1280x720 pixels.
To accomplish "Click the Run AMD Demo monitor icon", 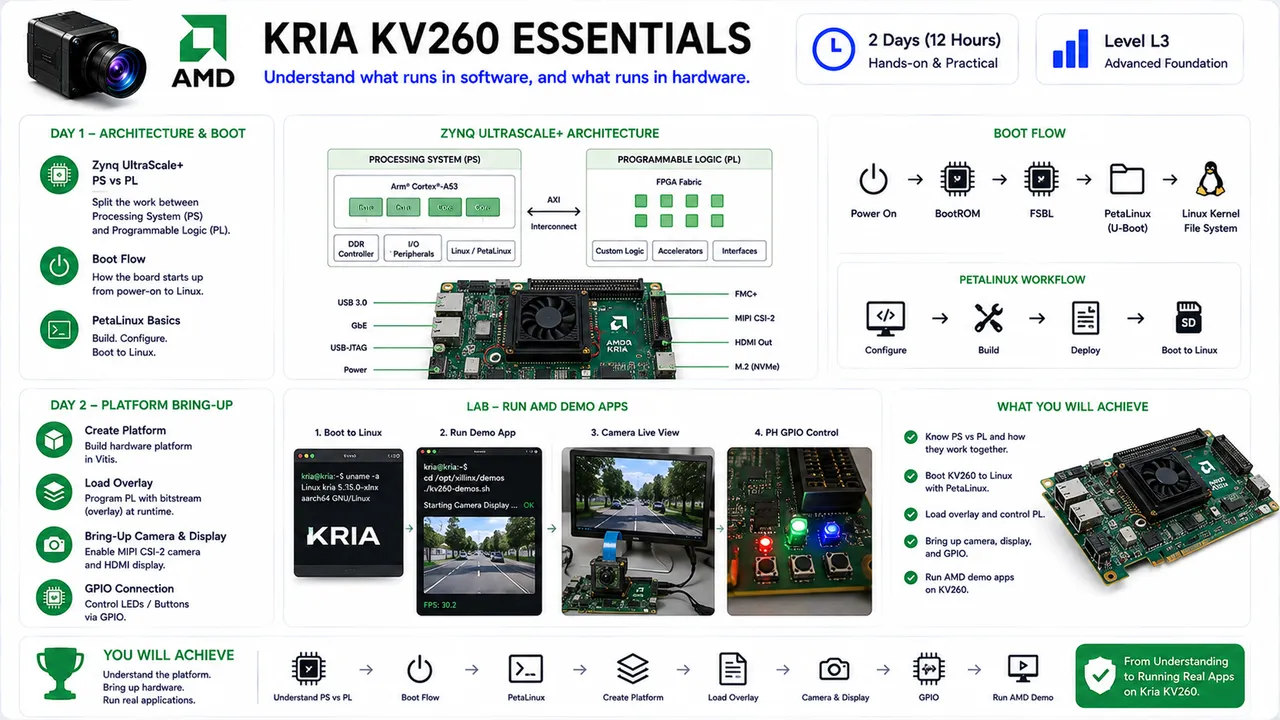I will [x=1022, y=669].
